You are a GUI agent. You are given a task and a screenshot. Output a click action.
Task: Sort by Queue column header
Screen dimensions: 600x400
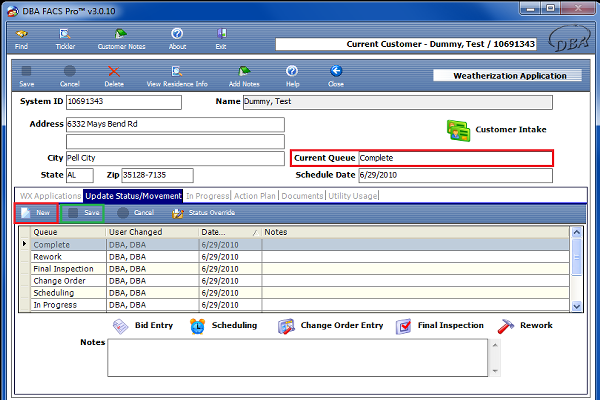(68, 232)
